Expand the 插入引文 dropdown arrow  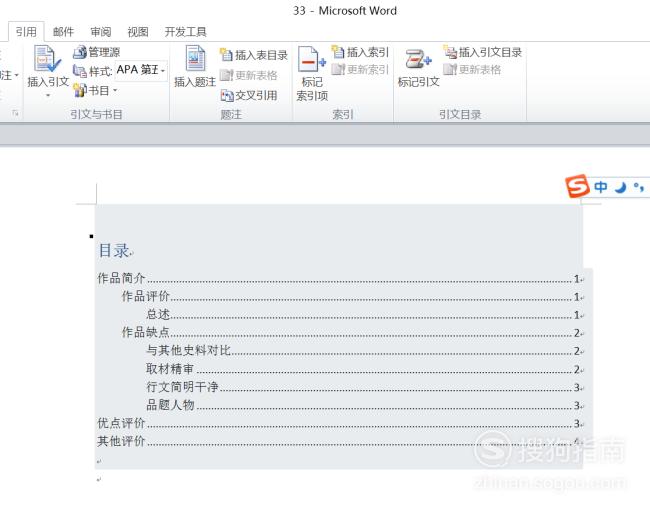(48, 95)
